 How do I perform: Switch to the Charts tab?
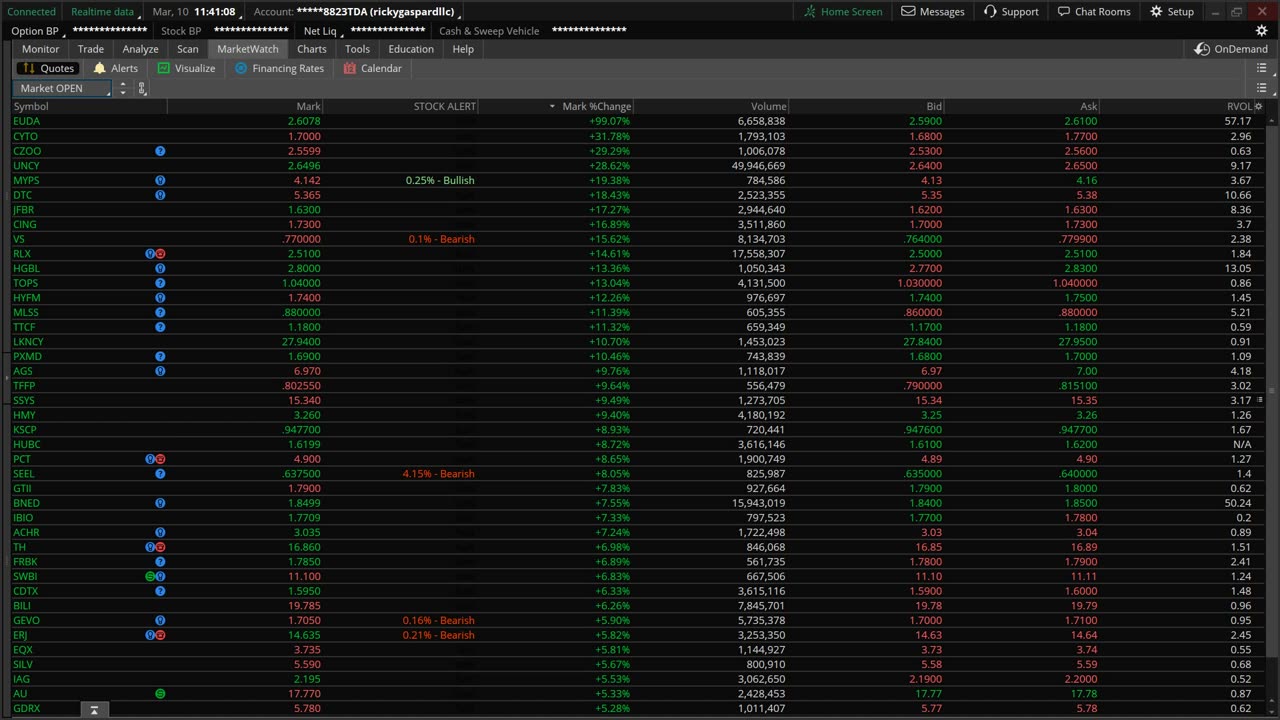tap(312, 49)
